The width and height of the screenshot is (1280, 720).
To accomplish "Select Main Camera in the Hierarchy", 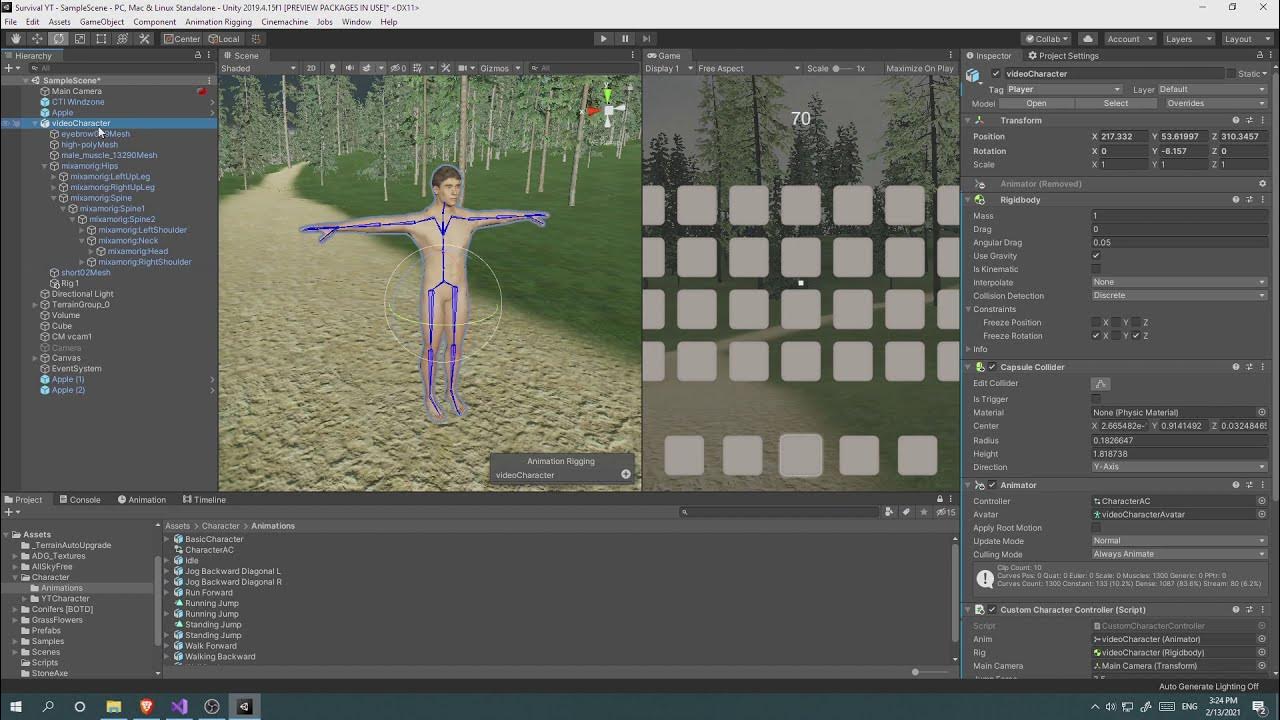I will pos(77,91).
